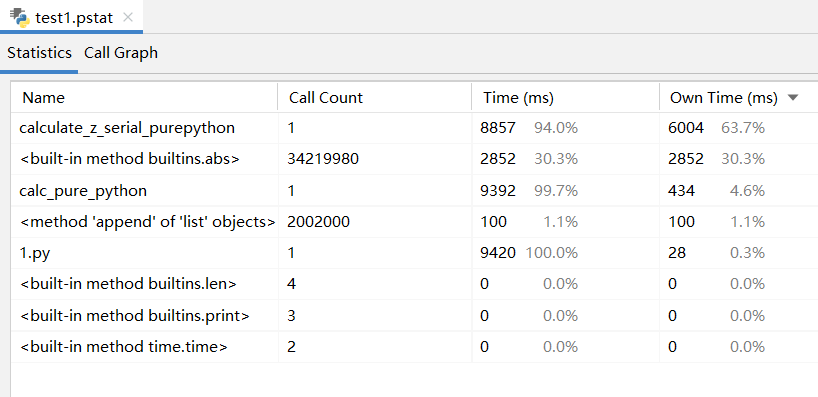Click the call count 3 cell for builtins.print
The height and width of the screenshot is (397, 818).
(x=375, y=316)
